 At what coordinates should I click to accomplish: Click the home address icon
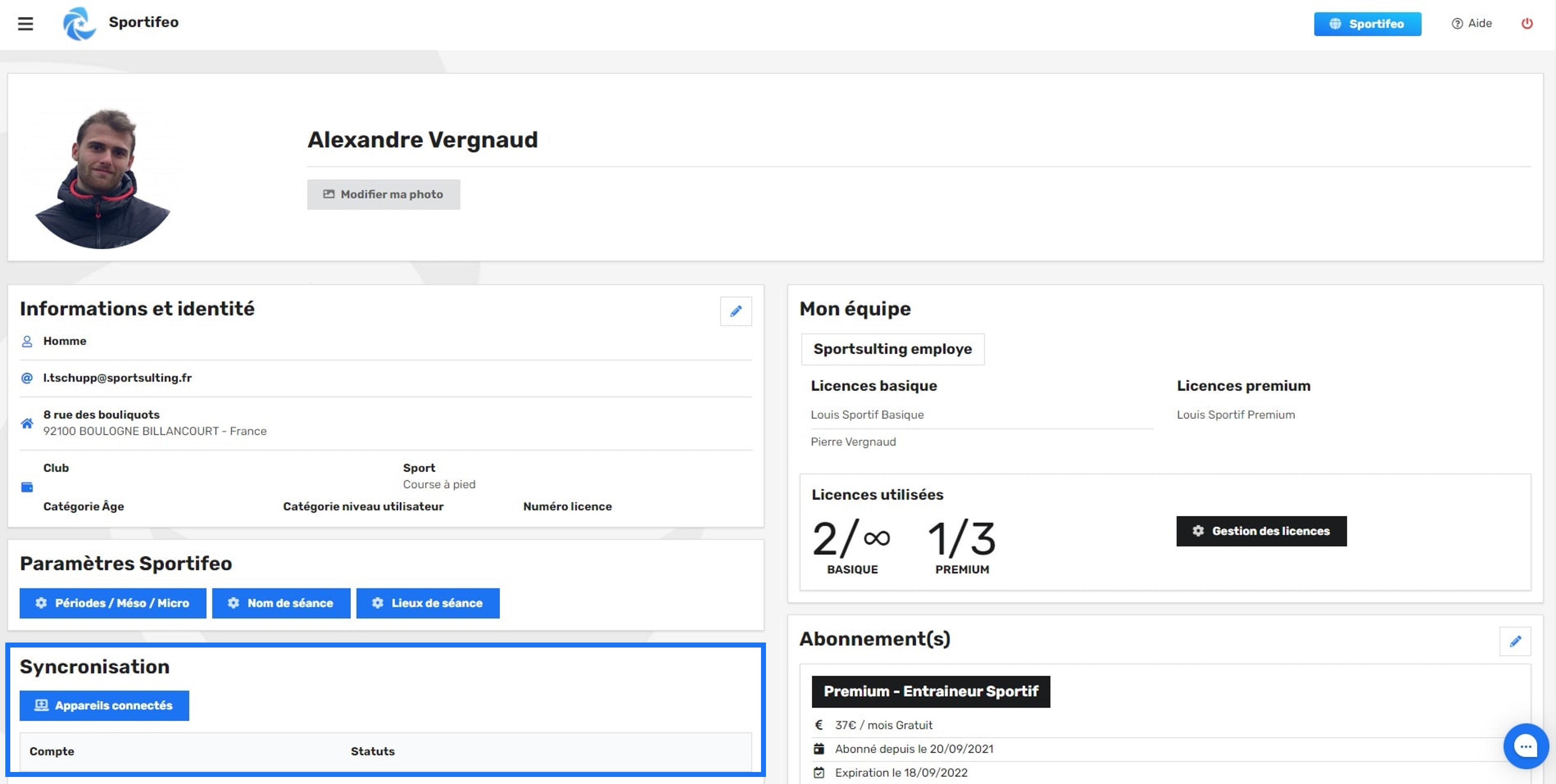coord(27,423)
